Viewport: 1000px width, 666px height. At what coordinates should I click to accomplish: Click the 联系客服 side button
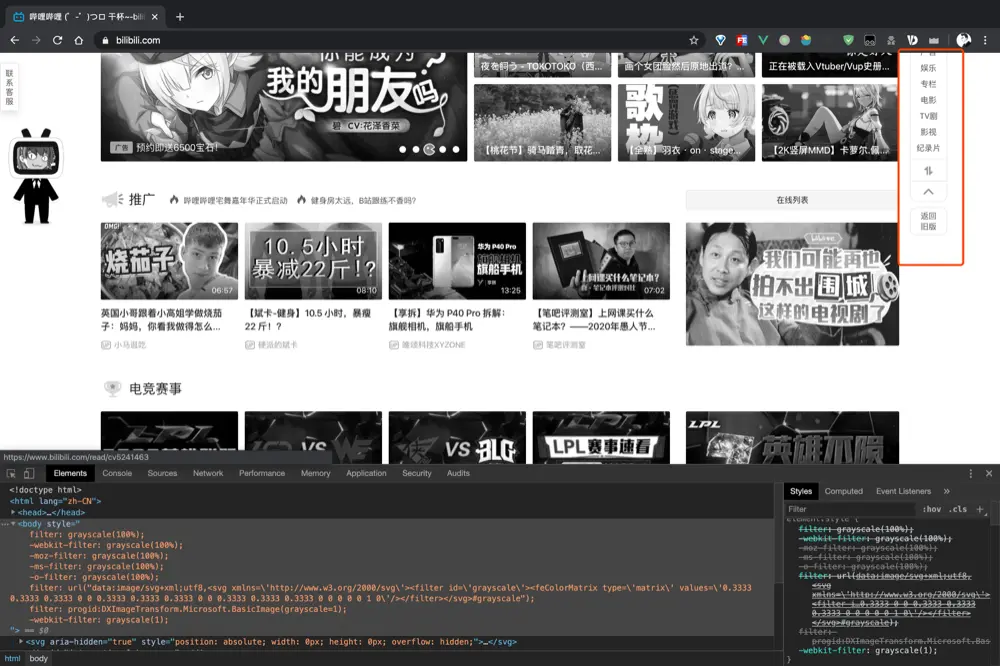click(10, 87)
